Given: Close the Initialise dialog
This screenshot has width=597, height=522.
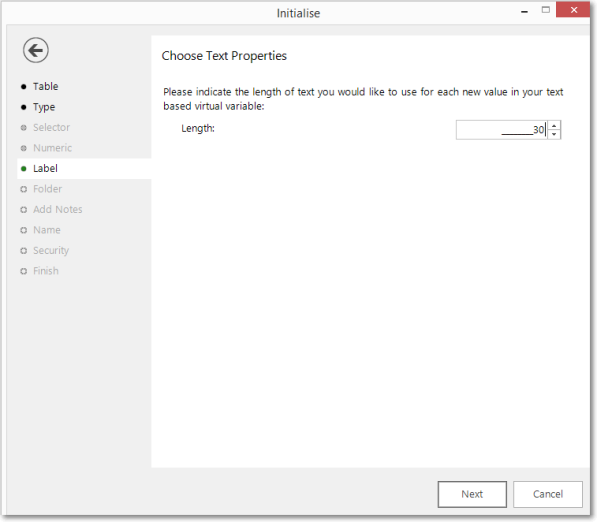Looking at the screenshot, I should 573,10.
